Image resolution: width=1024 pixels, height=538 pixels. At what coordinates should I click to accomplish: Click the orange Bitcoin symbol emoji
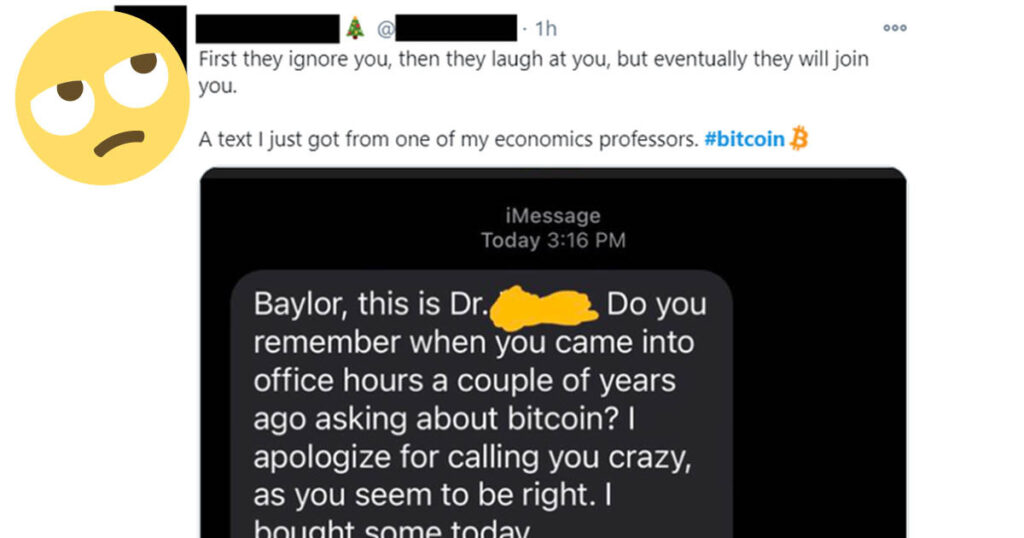(799, 138)
